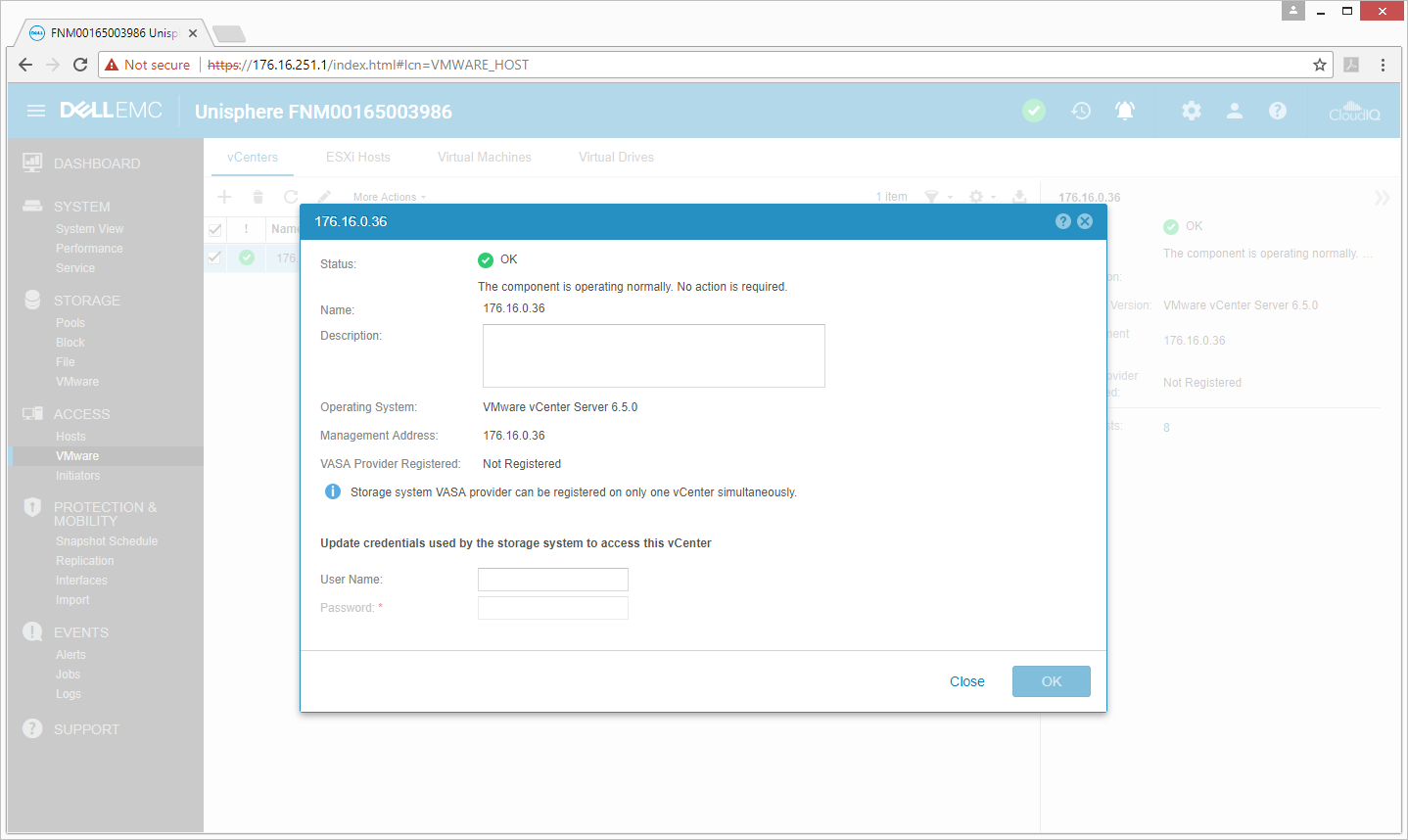Open File under Storage
Image resolution: width=1408 pixels, height=840 pixels.
pyautogui.click(x=66, y=362)
